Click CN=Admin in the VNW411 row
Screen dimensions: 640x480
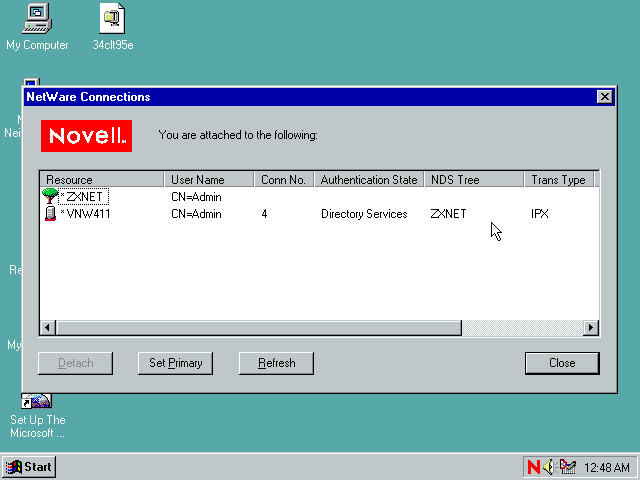pyautogui.click(x=196, y=214)
